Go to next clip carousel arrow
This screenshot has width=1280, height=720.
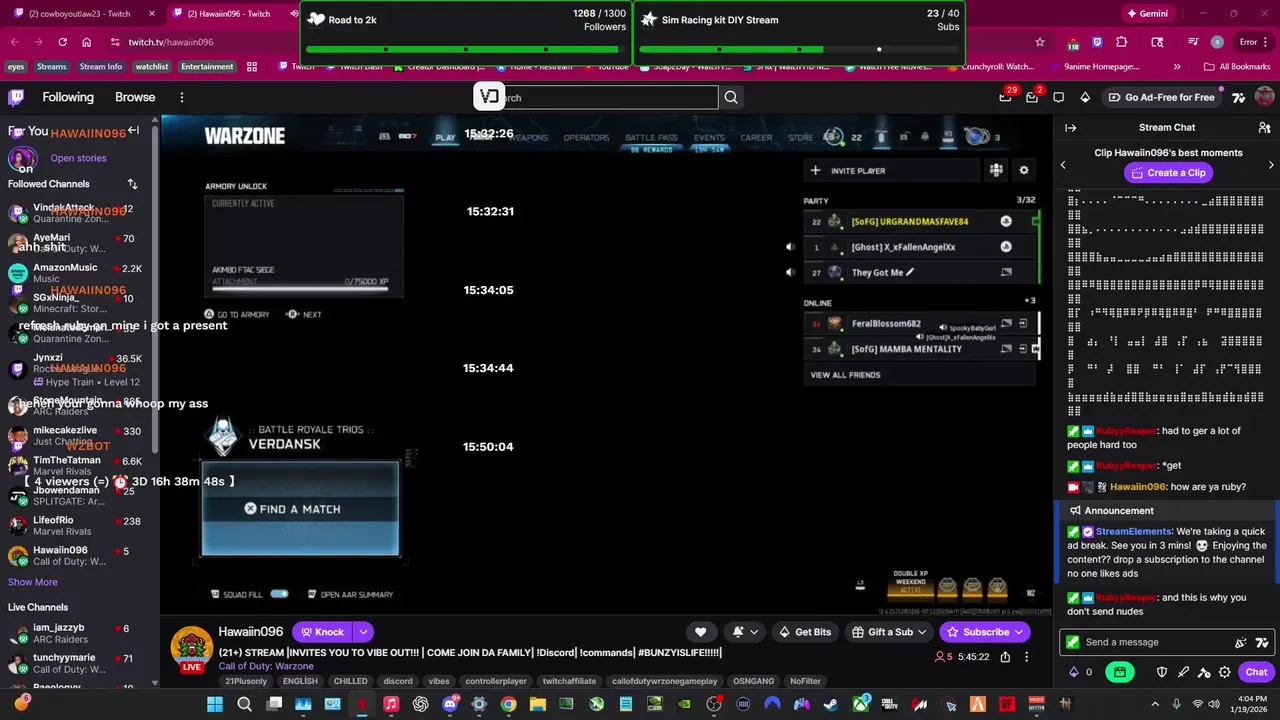click(1271, 165)
